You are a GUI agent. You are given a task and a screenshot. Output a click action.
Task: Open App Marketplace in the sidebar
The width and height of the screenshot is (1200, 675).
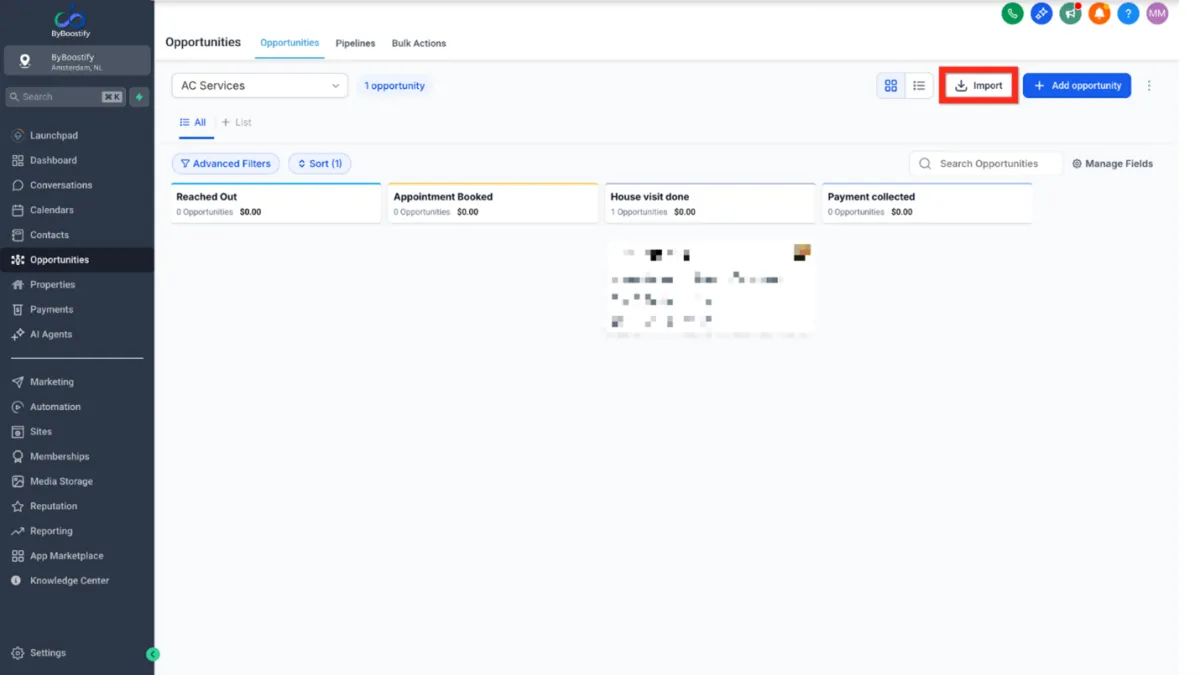pyautogui.click(x=77, y=556)
